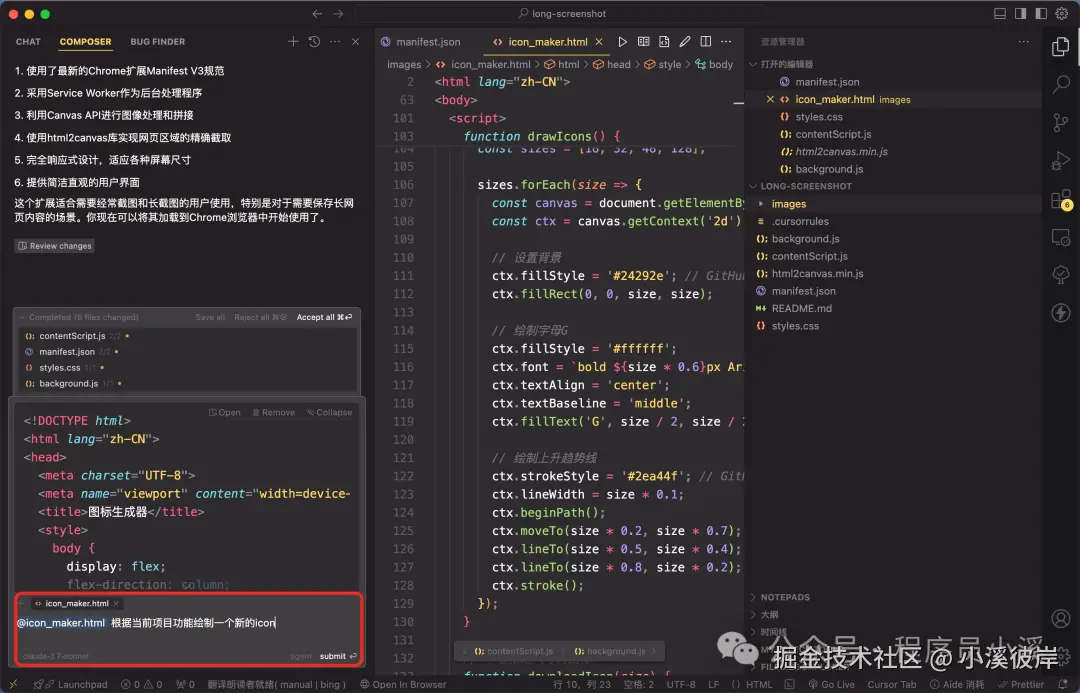Screen dimensions: 1080x693
Task: Start a new composer with plus icon
Action: pos(293,42)
